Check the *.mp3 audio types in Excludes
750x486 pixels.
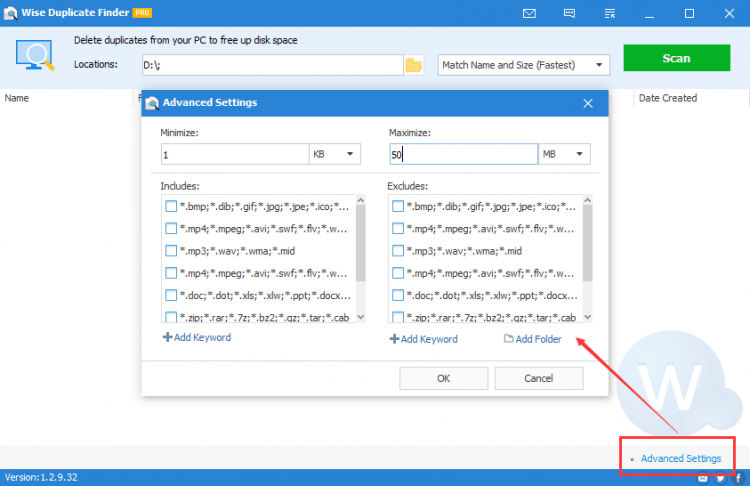click(x=398, y=251)
